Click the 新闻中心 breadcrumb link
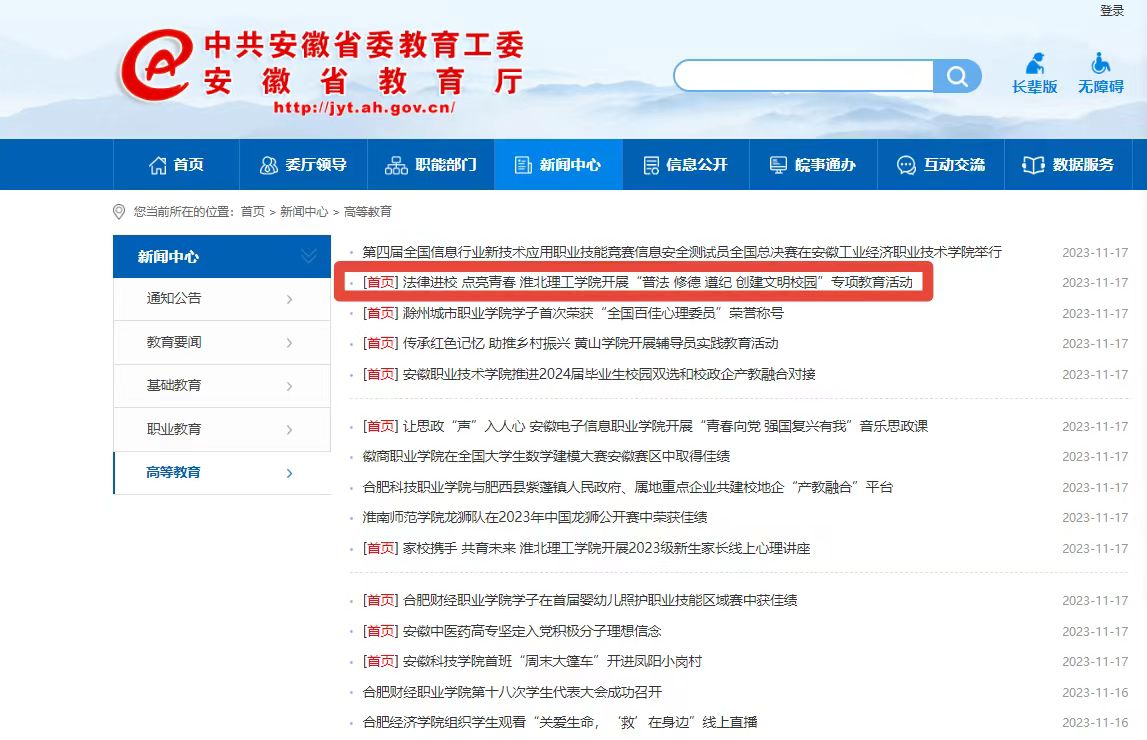The width and height of the screenshot is (1147, 740). point(304,212)
